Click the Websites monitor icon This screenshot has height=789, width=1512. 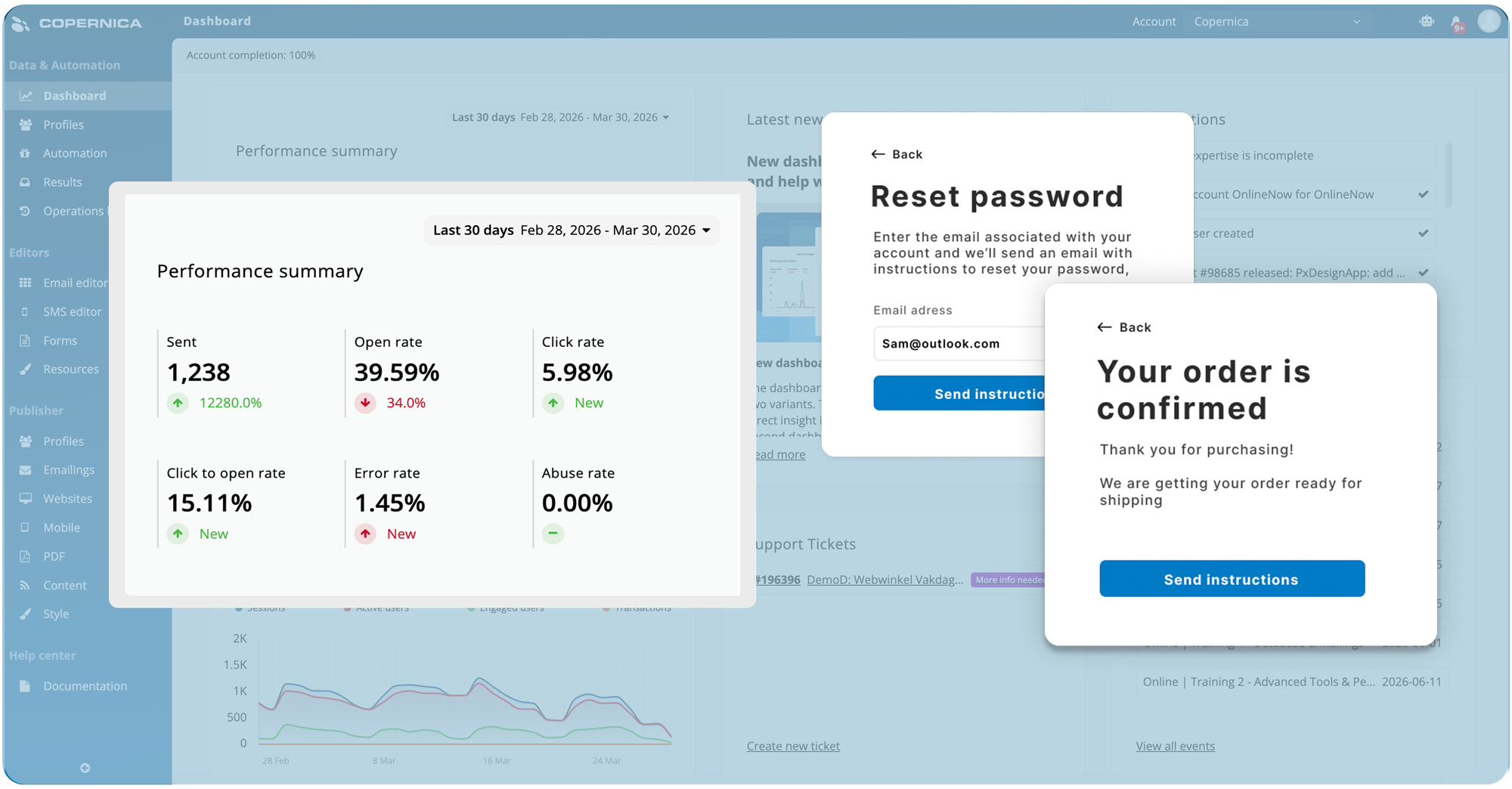(25, 499)
